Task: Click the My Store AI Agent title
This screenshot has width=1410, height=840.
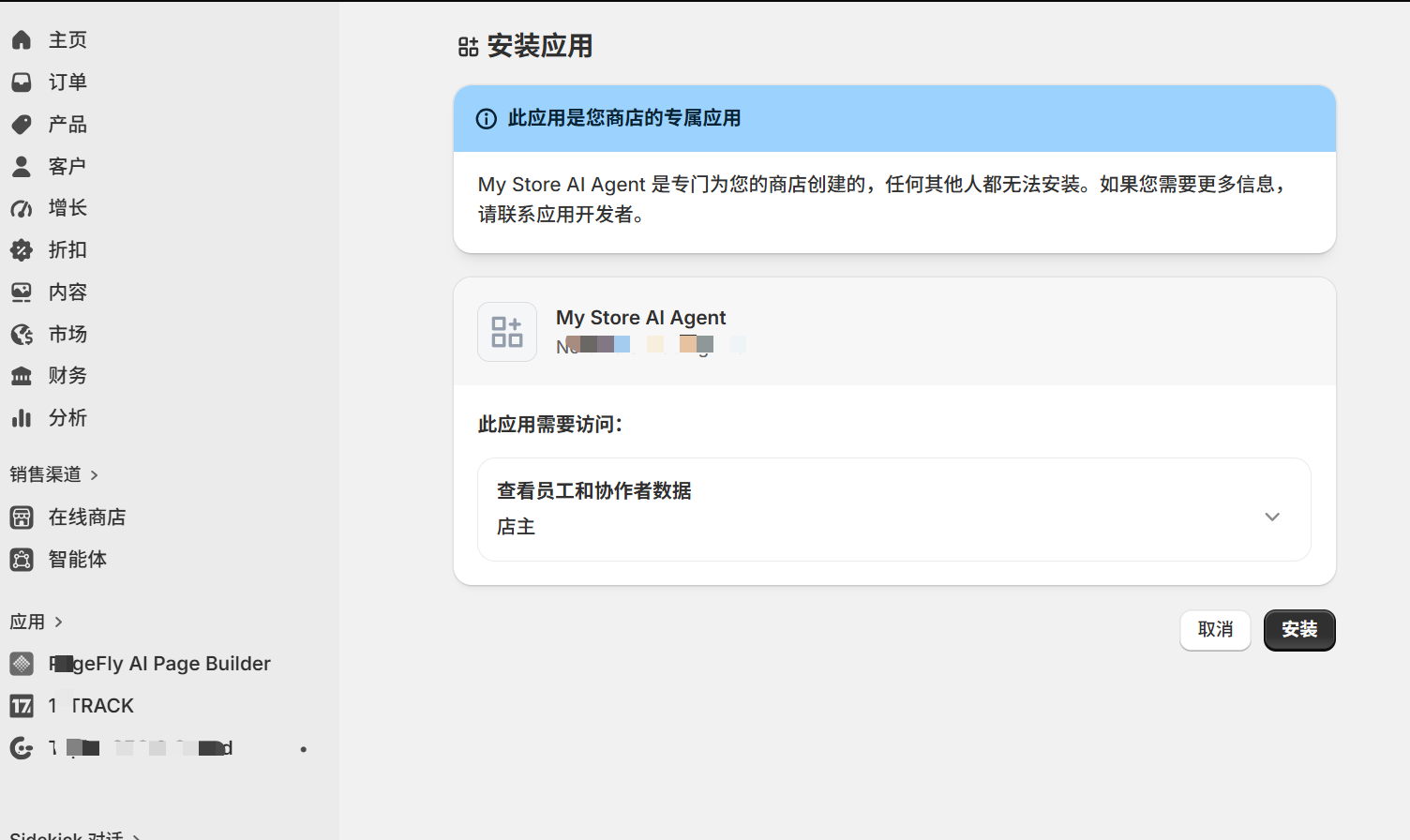Action: click(641, 318)
